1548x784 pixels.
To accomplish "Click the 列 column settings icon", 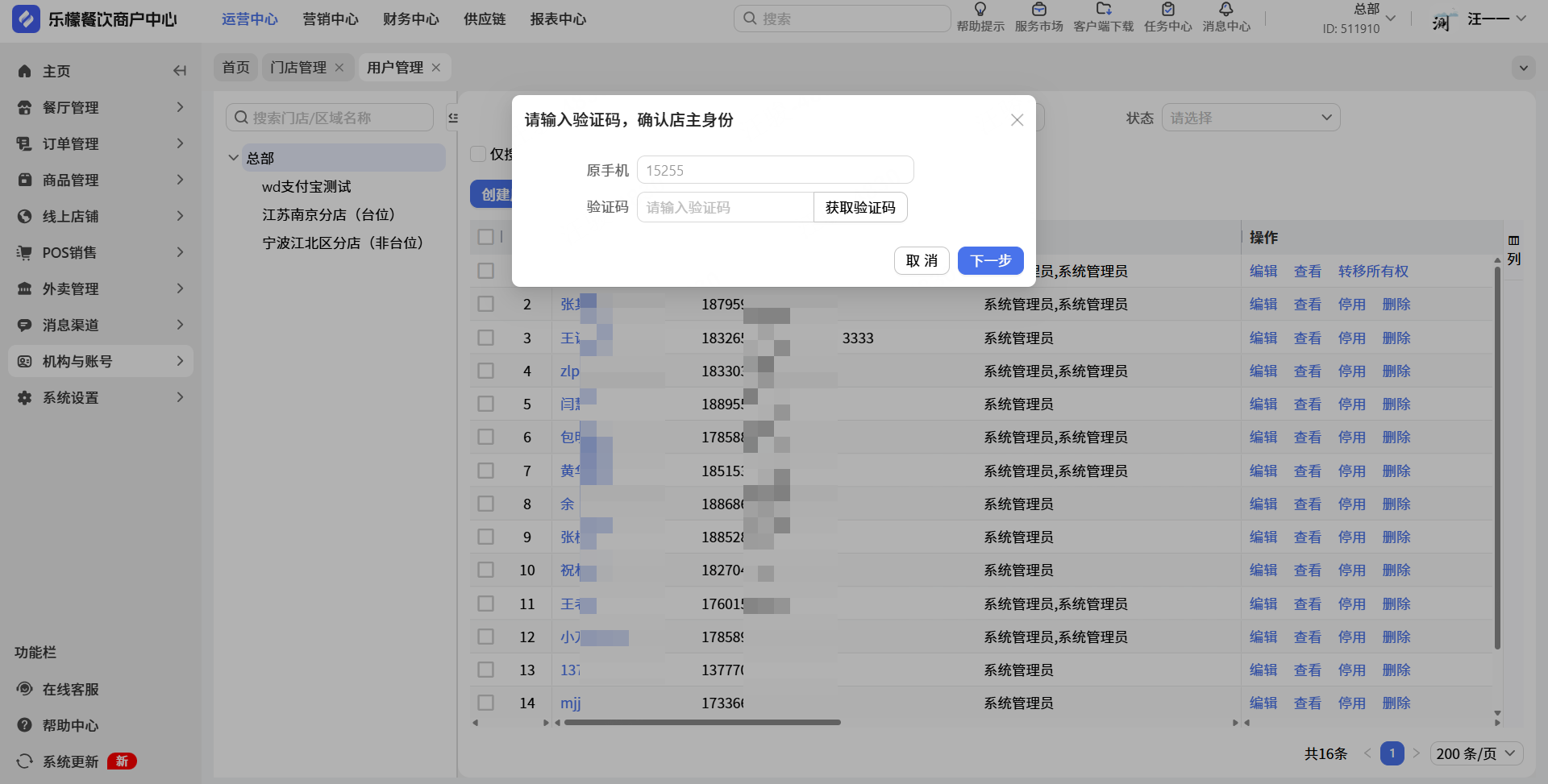I will 1513,241.
